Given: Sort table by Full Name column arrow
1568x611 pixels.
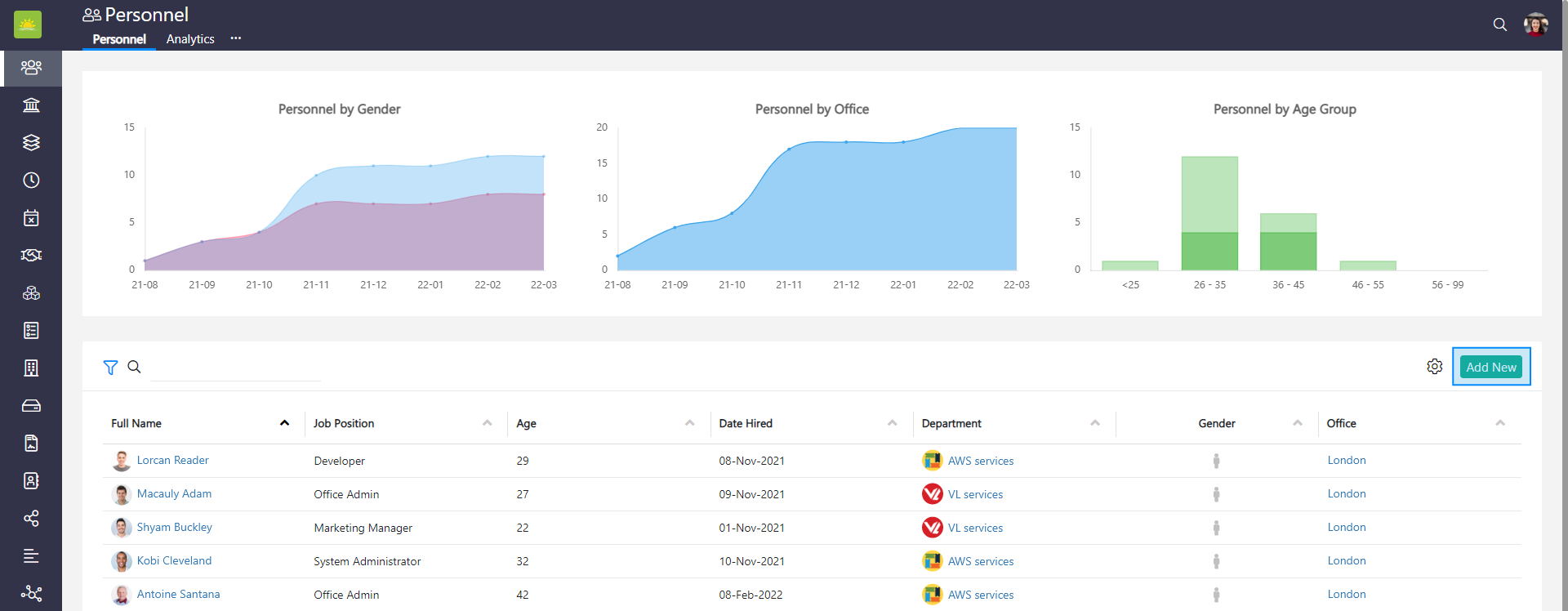Looking at the screenshot, I should tap(284, 423).
